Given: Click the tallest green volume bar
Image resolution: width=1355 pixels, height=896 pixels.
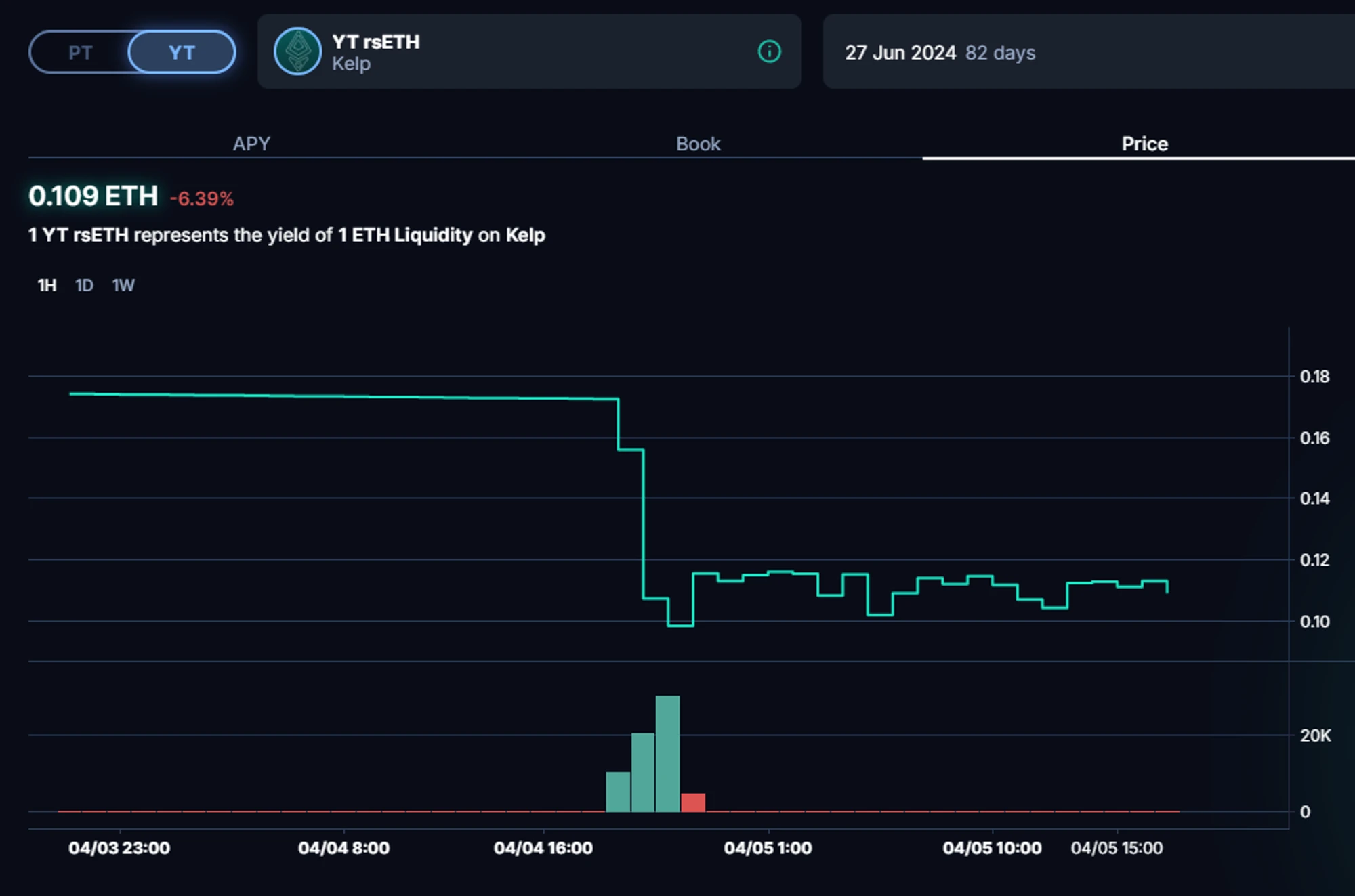Looking at the screenshot, I should 667,753.
